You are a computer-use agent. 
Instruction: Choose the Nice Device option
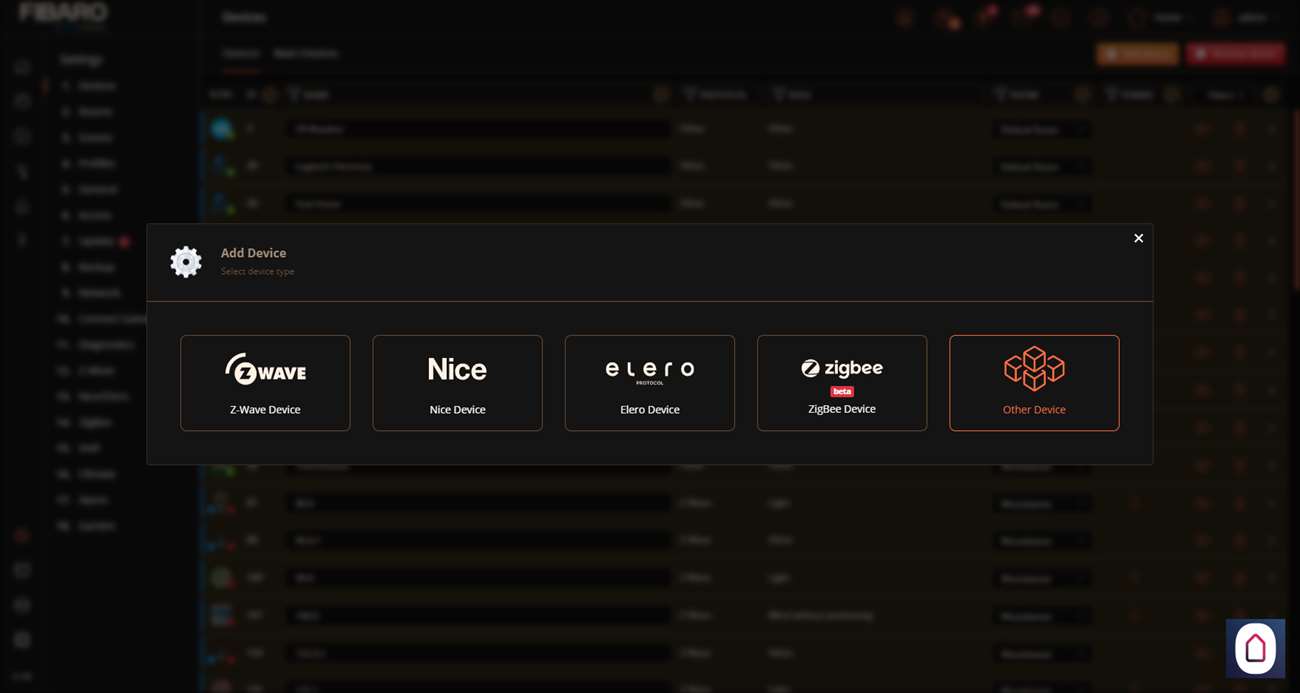point(457,383)
